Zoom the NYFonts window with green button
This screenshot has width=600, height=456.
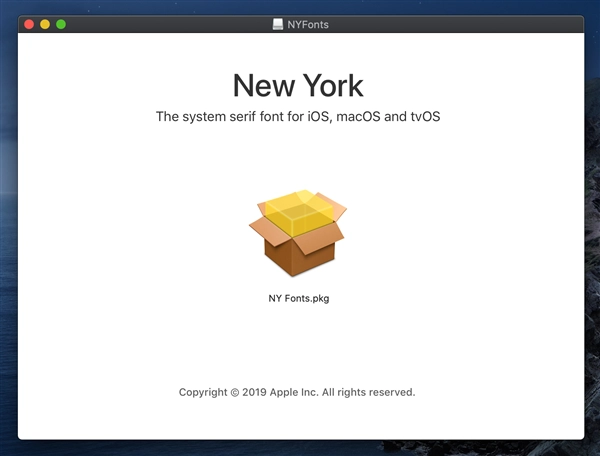tap(61, 24)
